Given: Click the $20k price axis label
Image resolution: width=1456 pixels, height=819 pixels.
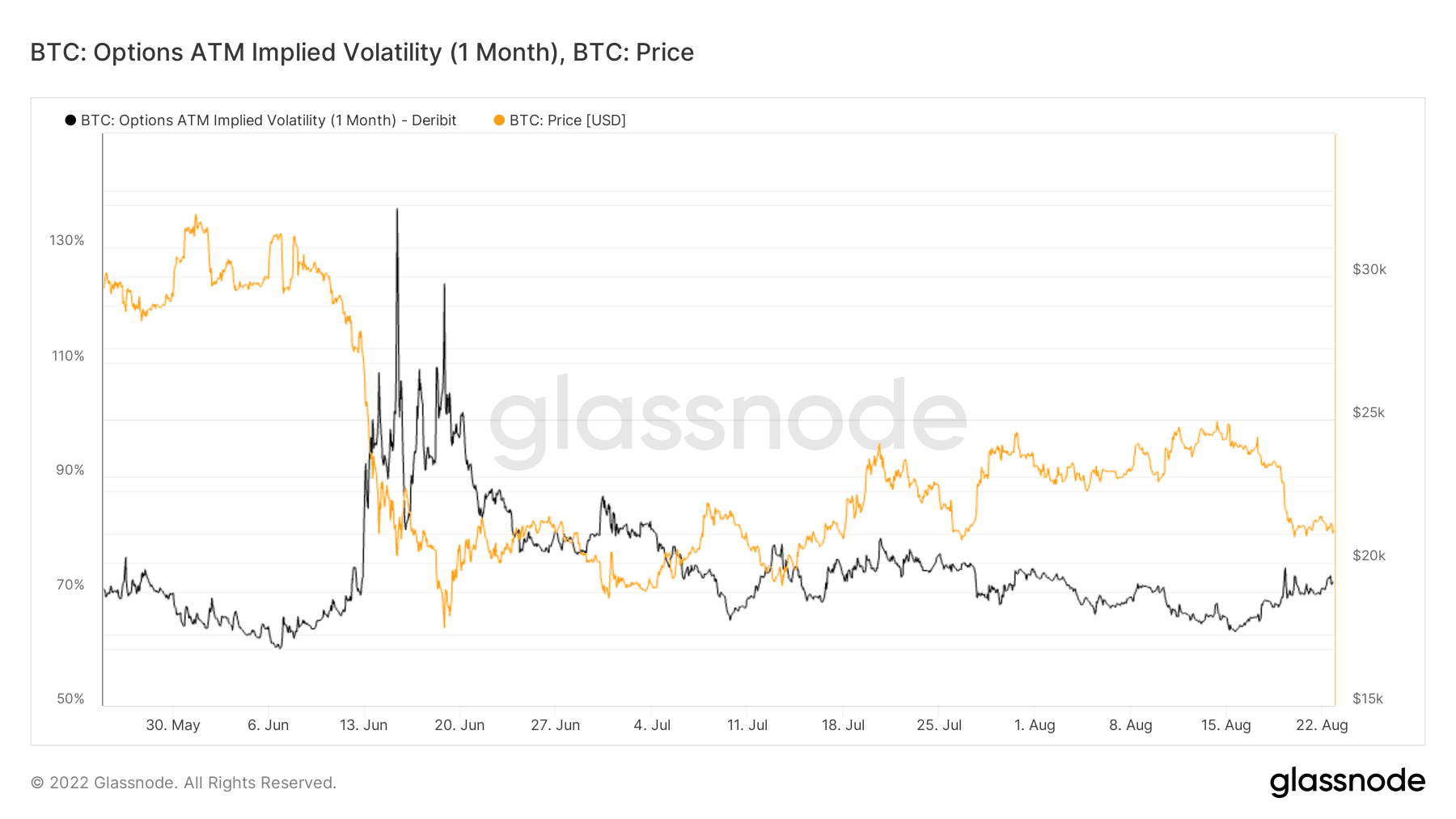Looking at the screenshot, I should pyautogui.click(x=1369, y=555).
